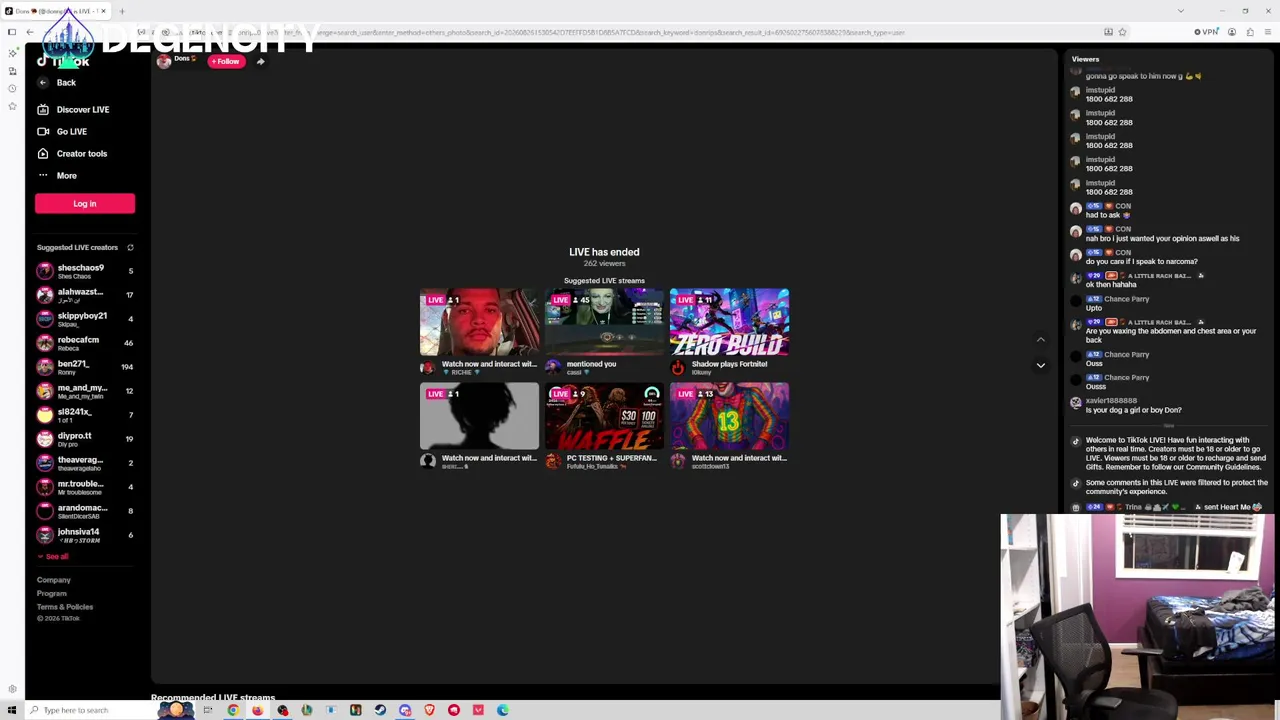1280x720 pixels.
Task: Select Go LIVE in the sidebar
Action: coord(62,132)
